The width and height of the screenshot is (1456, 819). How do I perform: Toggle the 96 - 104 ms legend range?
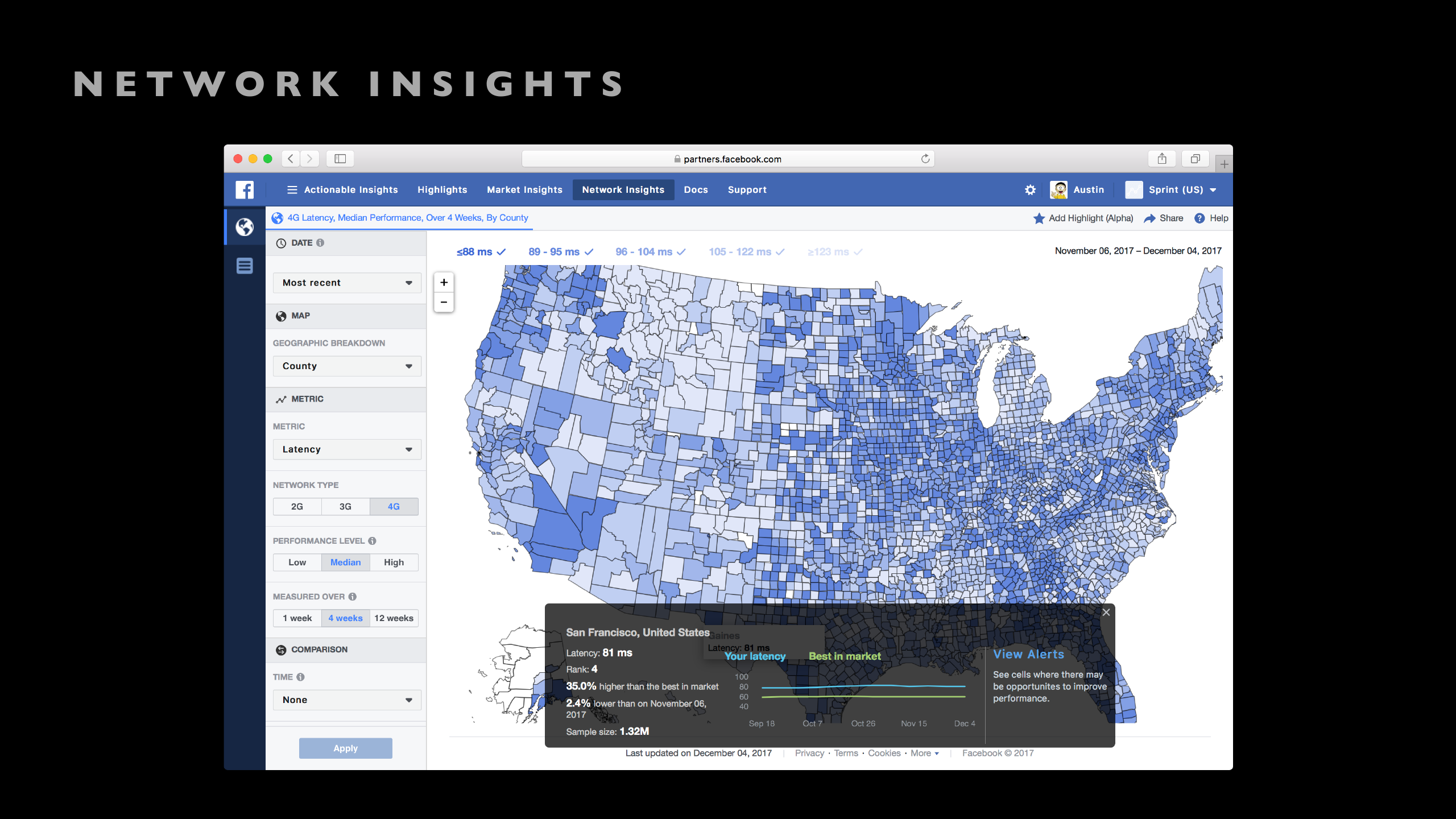[x=651, y=252]
